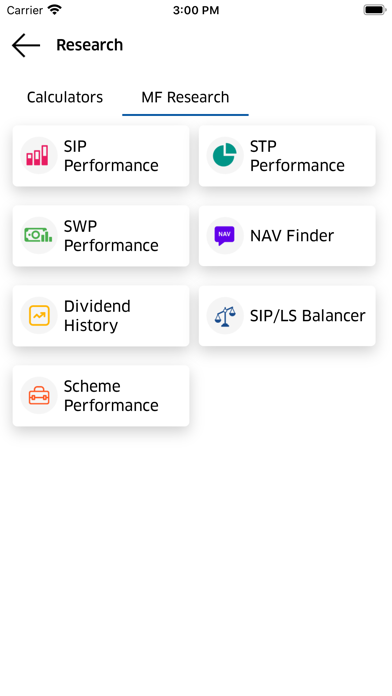Switch to the Calculators tab
The height and width of the screenshot is (696, 392).
pyautogui.click(x=65, y=97)
